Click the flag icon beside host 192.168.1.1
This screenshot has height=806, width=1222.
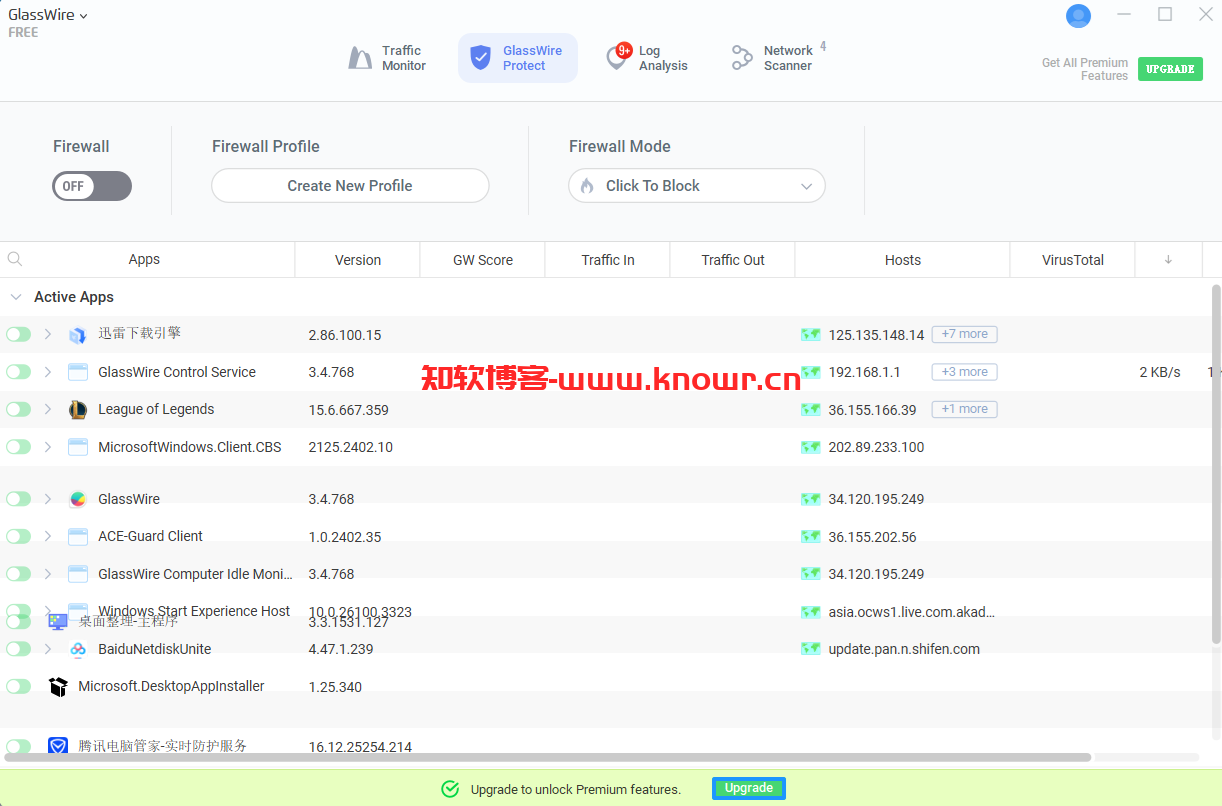(811, 372)
